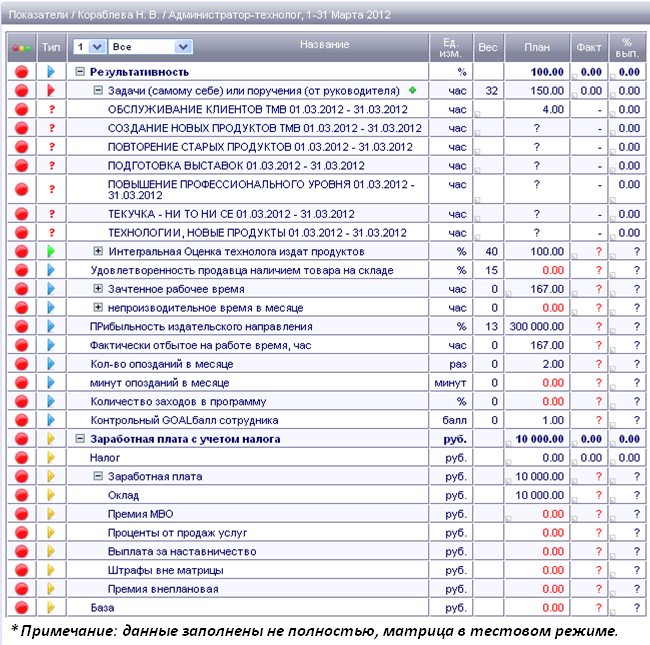Open ПОВЫШЕНИЕ ПРОФЕССИОНАЛЬНОГО УРОВНЯ task

(261, 189)
